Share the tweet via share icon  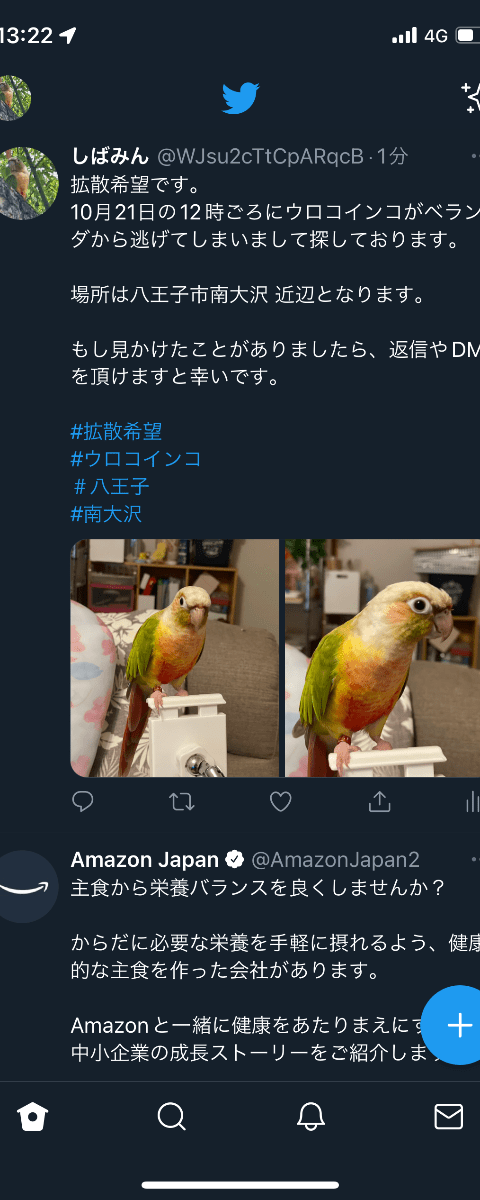tap(379, 801)
